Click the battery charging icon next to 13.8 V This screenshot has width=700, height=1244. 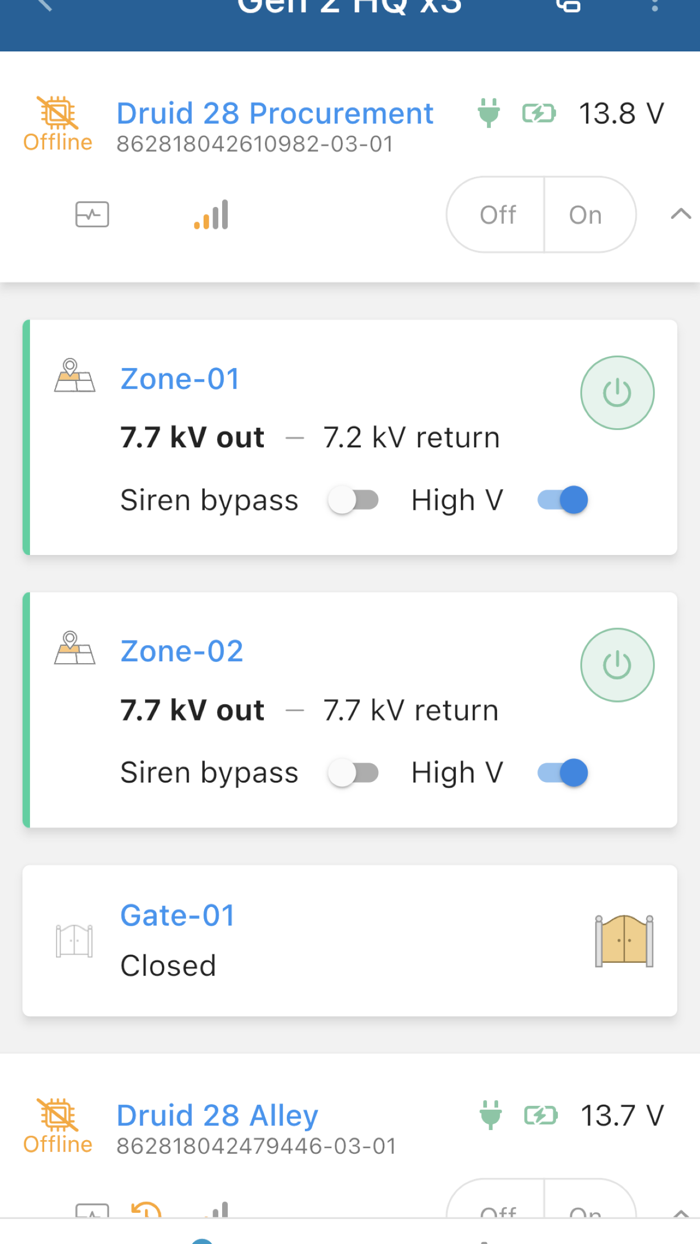click(x=539, y=114)
